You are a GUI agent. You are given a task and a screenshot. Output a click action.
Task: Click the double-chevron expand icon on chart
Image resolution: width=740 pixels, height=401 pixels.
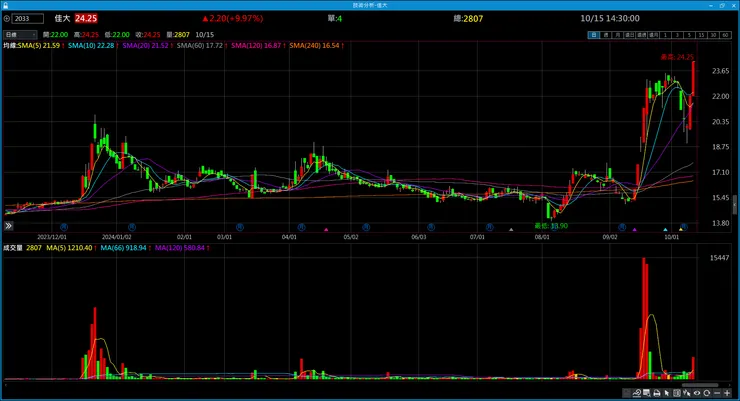[8, 226]
